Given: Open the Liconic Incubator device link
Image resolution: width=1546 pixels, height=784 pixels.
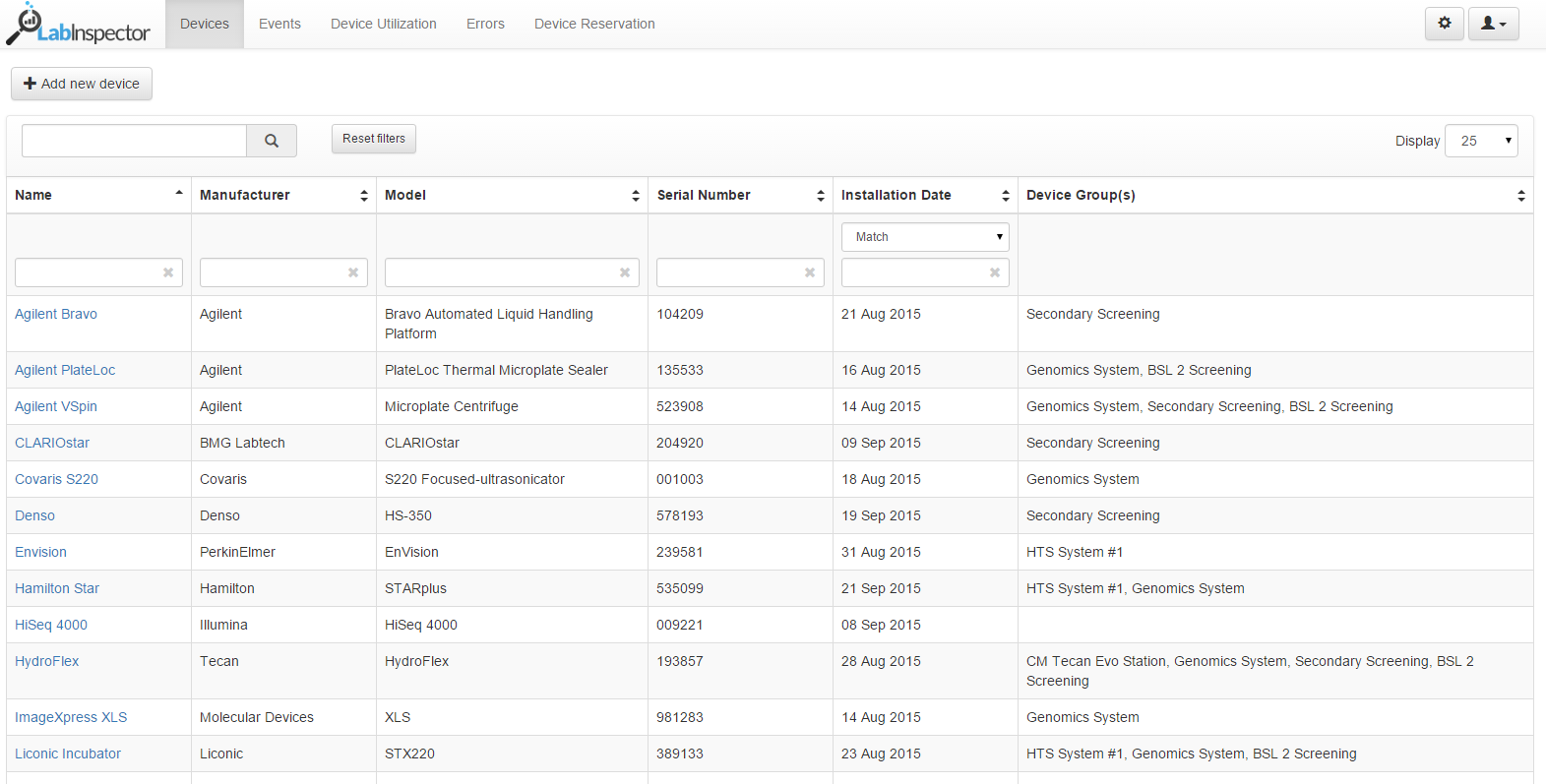Looking at the screenshot, I should [x=68, y=754].
